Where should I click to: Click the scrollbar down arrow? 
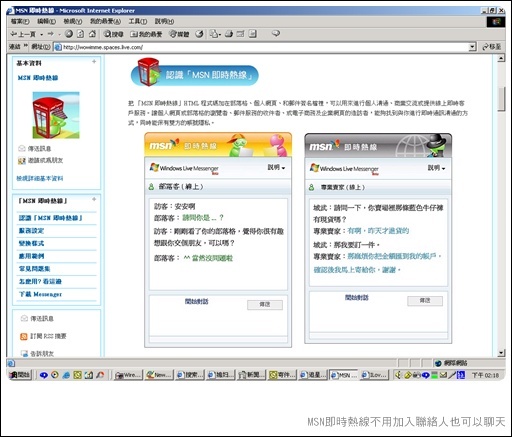501,353
